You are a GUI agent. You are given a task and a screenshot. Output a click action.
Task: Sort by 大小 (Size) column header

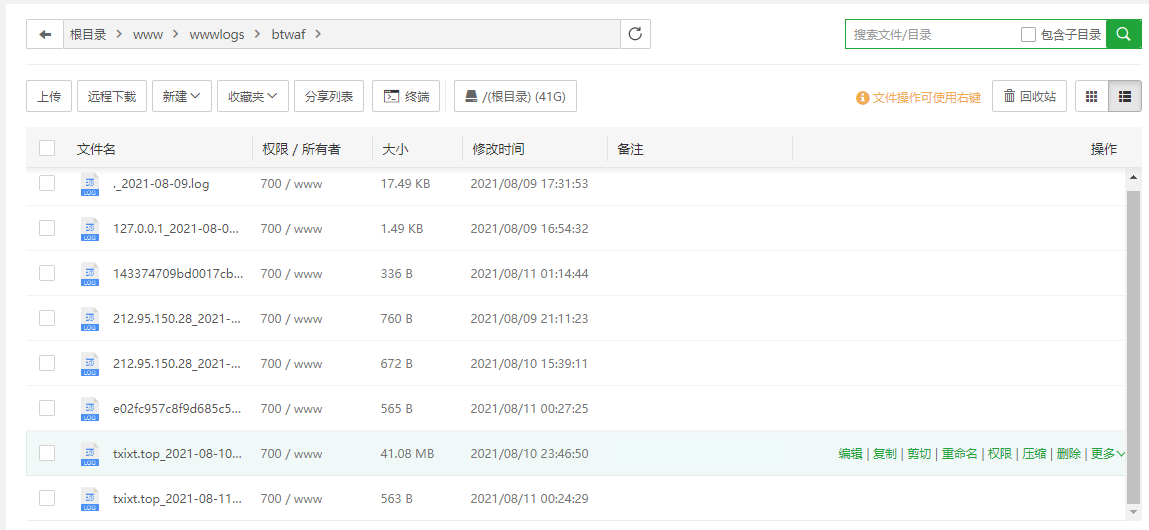tap(396, 149)
